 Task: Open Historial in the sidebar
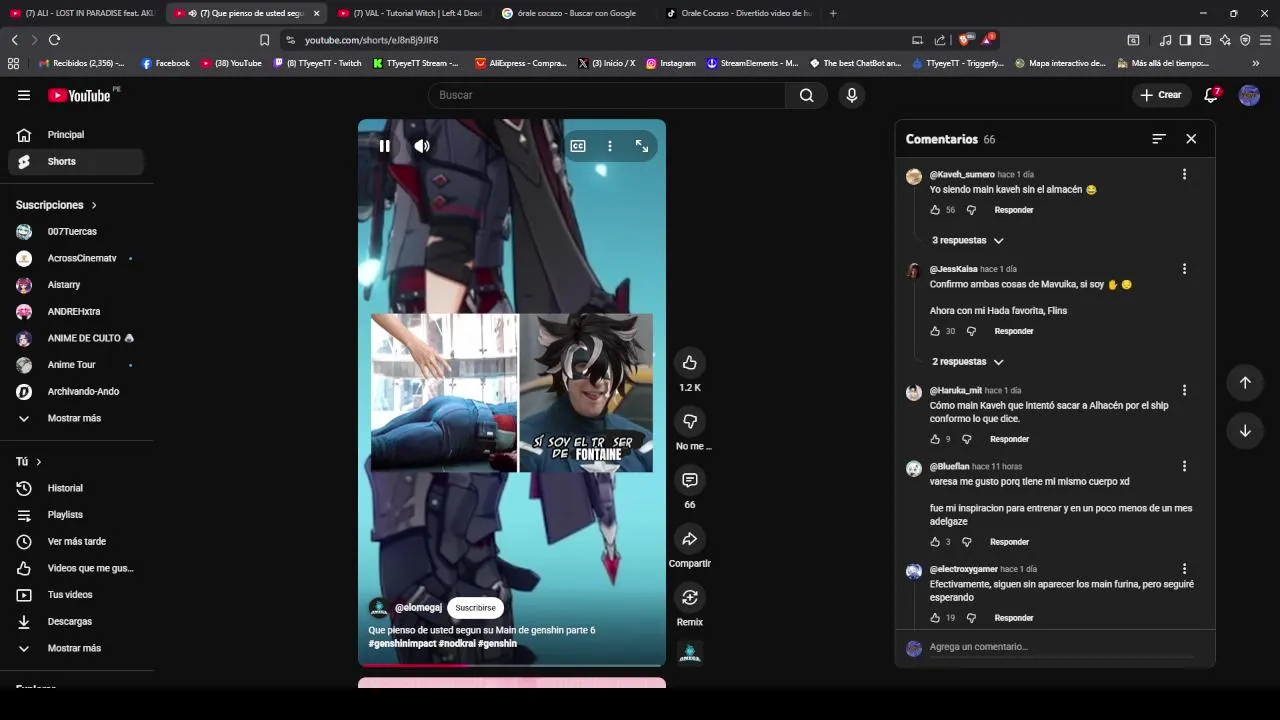coord(78,488)
